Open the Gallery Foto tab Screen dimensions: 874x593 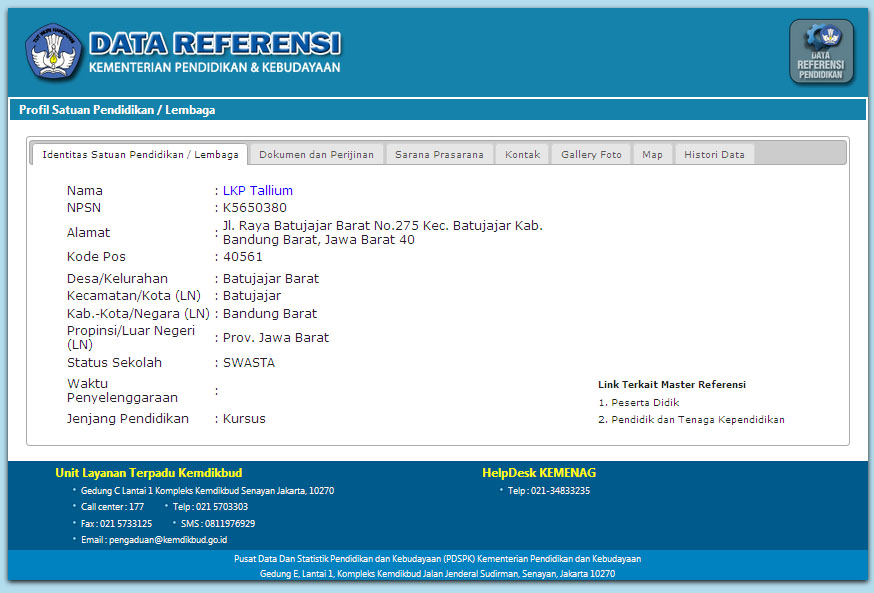590,153
